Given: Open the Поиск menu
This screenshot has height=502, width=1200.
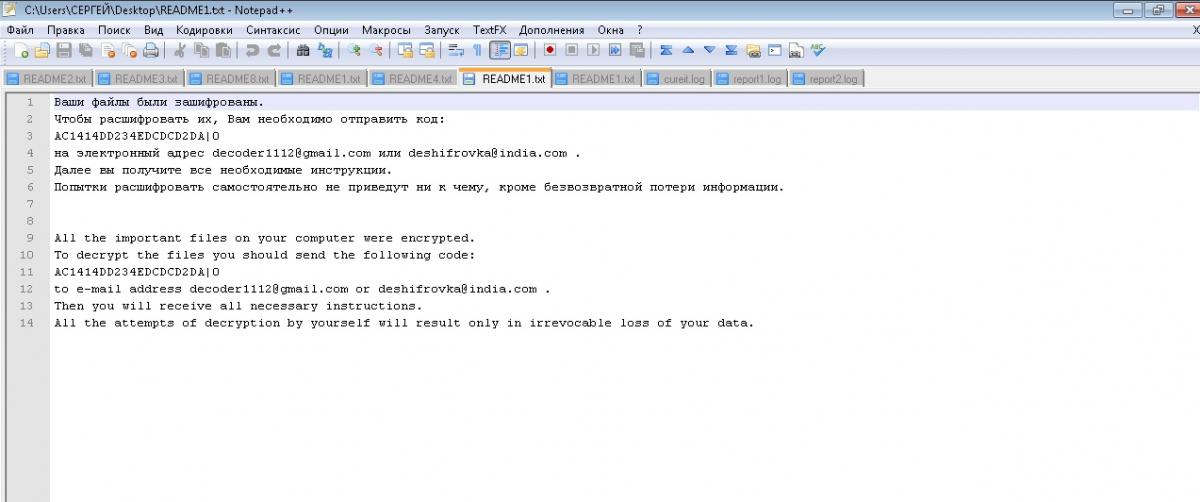Looking at the screenshot, I should click(114, 30).
